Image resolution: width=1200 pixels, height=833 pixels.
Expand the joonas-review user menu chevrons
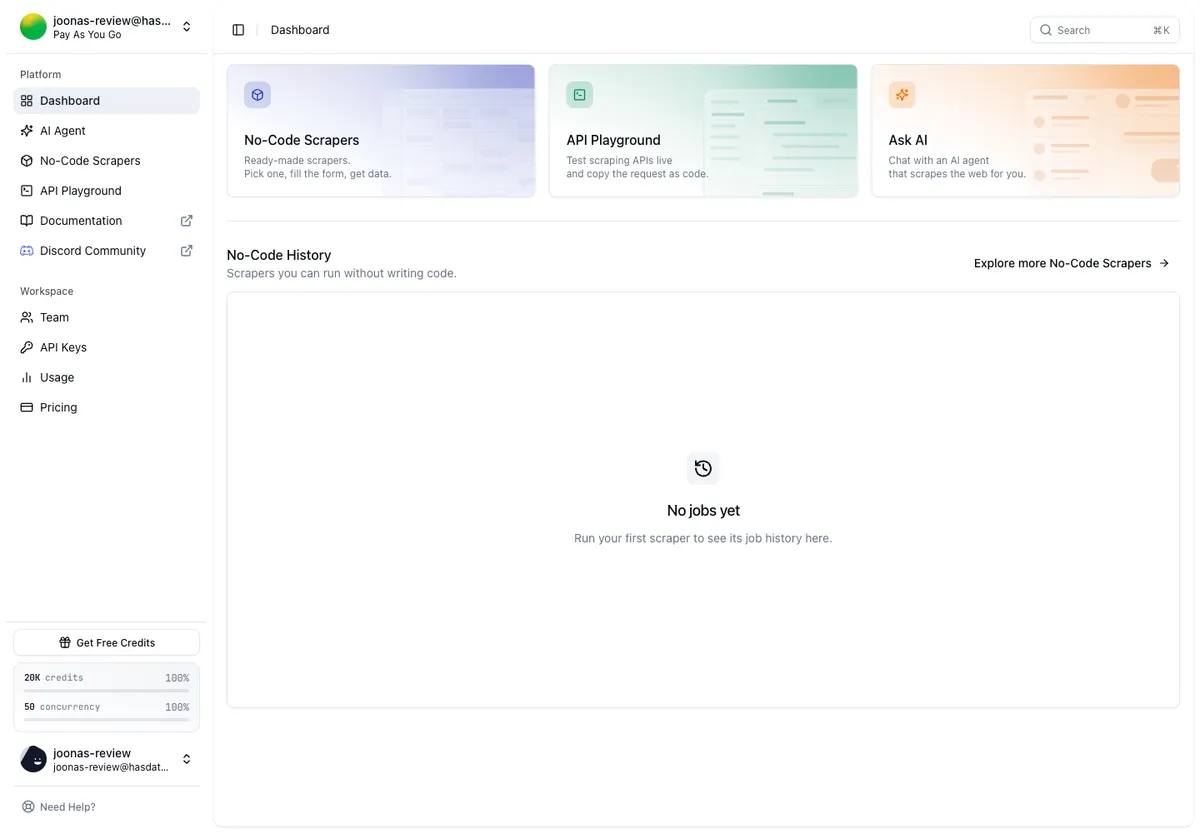(x=187, y=760)
